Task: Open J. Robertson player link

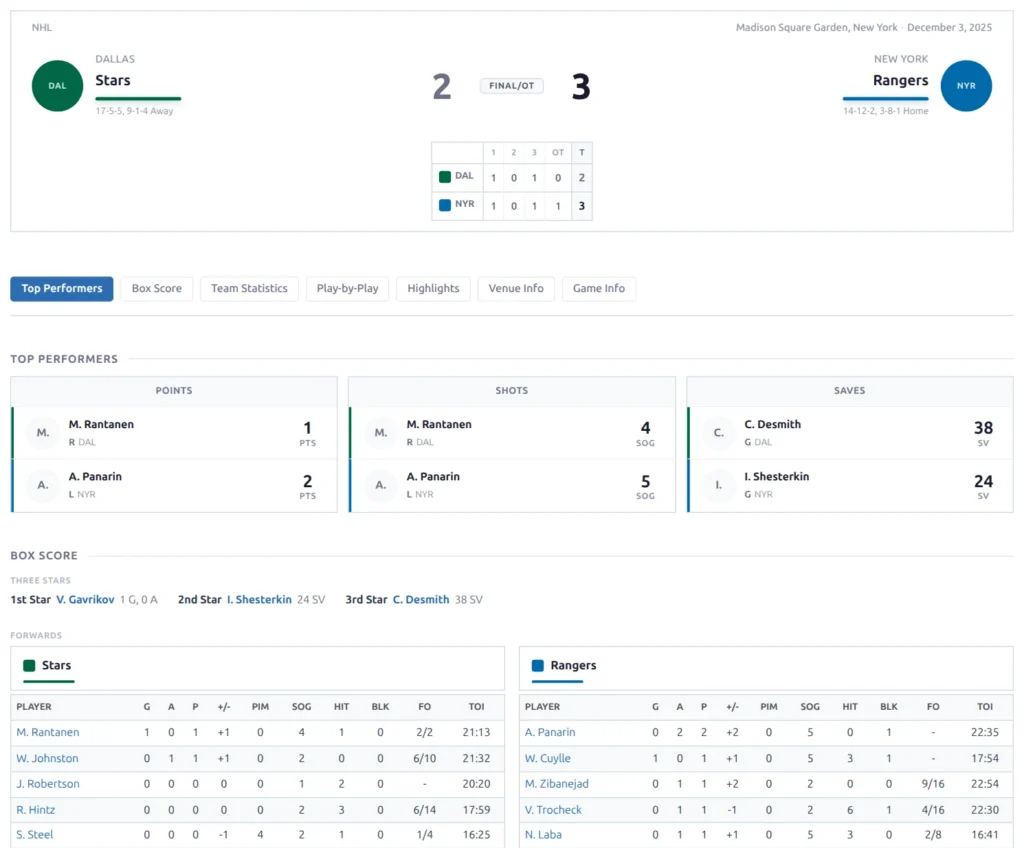Action: click(48, 784)
